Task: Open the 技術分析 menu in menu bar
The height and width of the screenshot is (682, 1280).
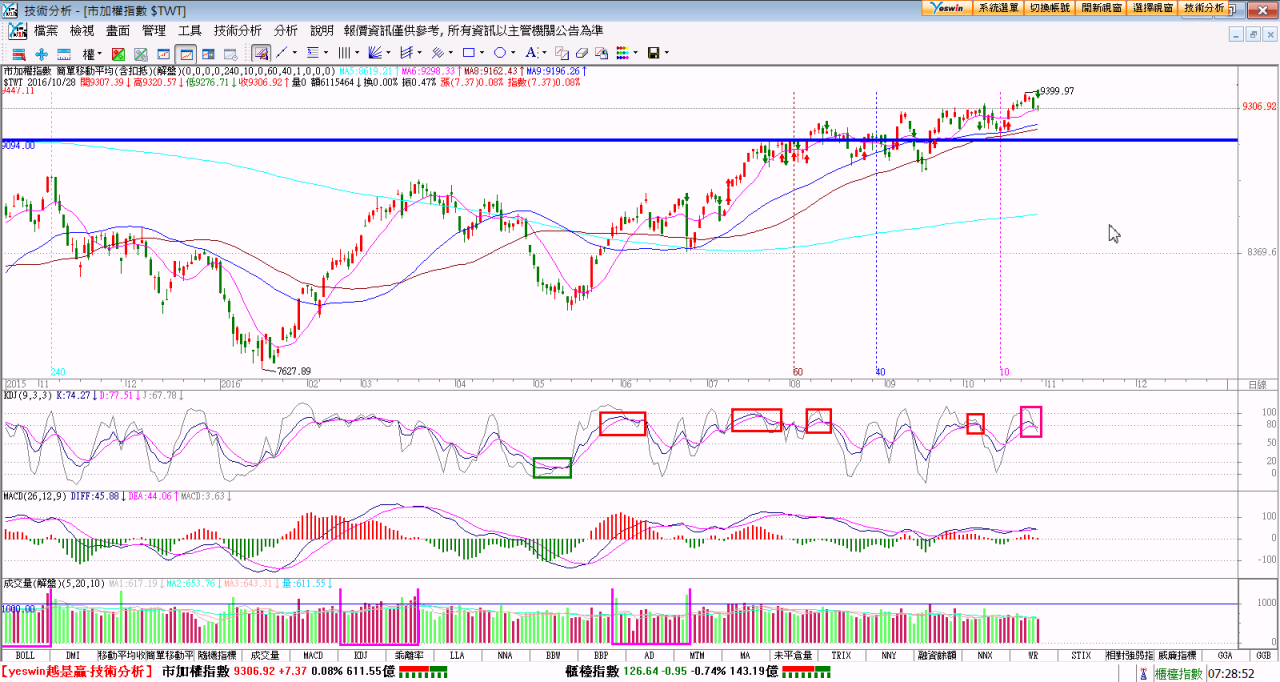Action: pos(238,31)
